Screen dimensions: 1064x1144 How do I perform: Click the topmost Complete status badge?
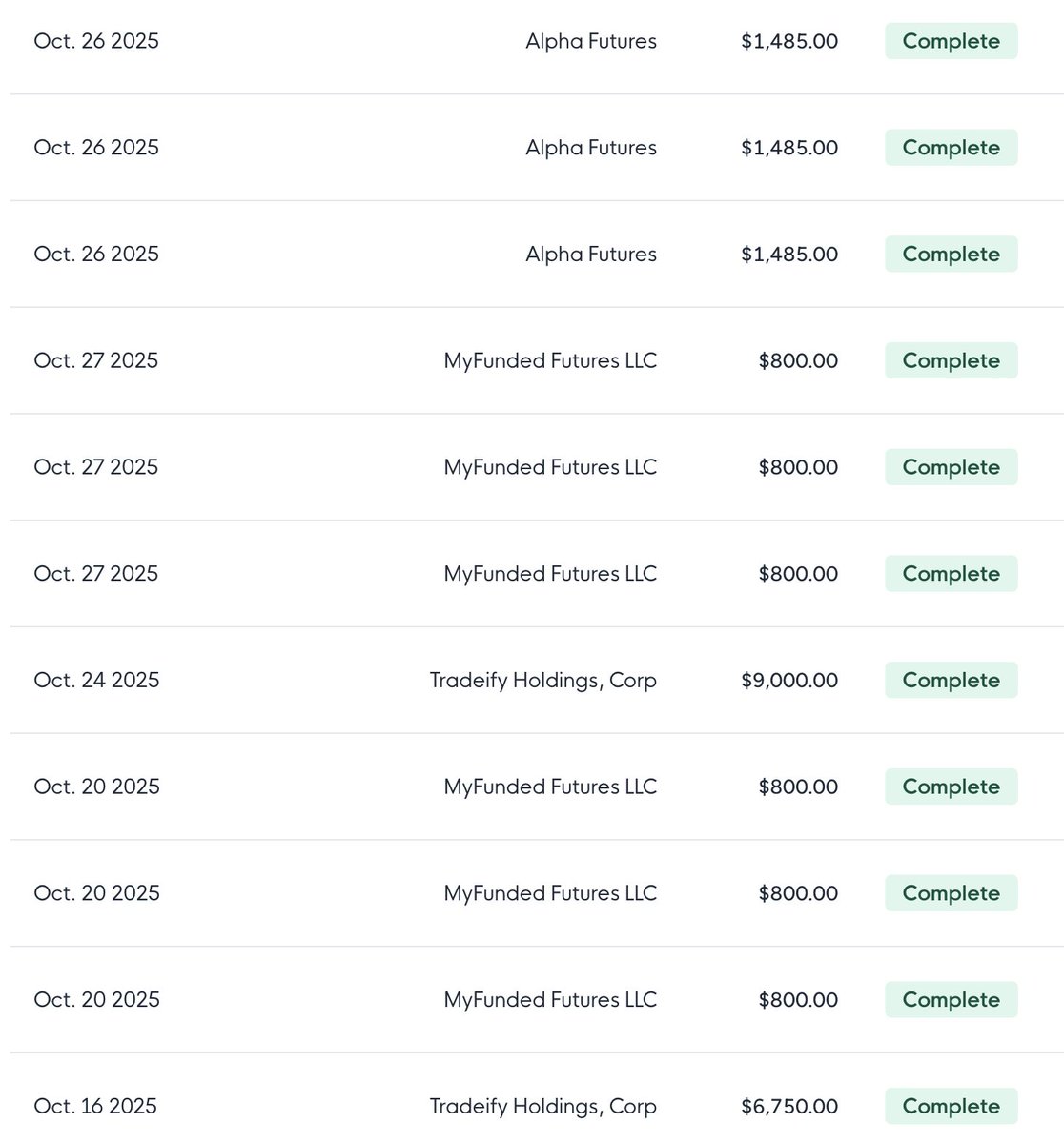(951, 41)
